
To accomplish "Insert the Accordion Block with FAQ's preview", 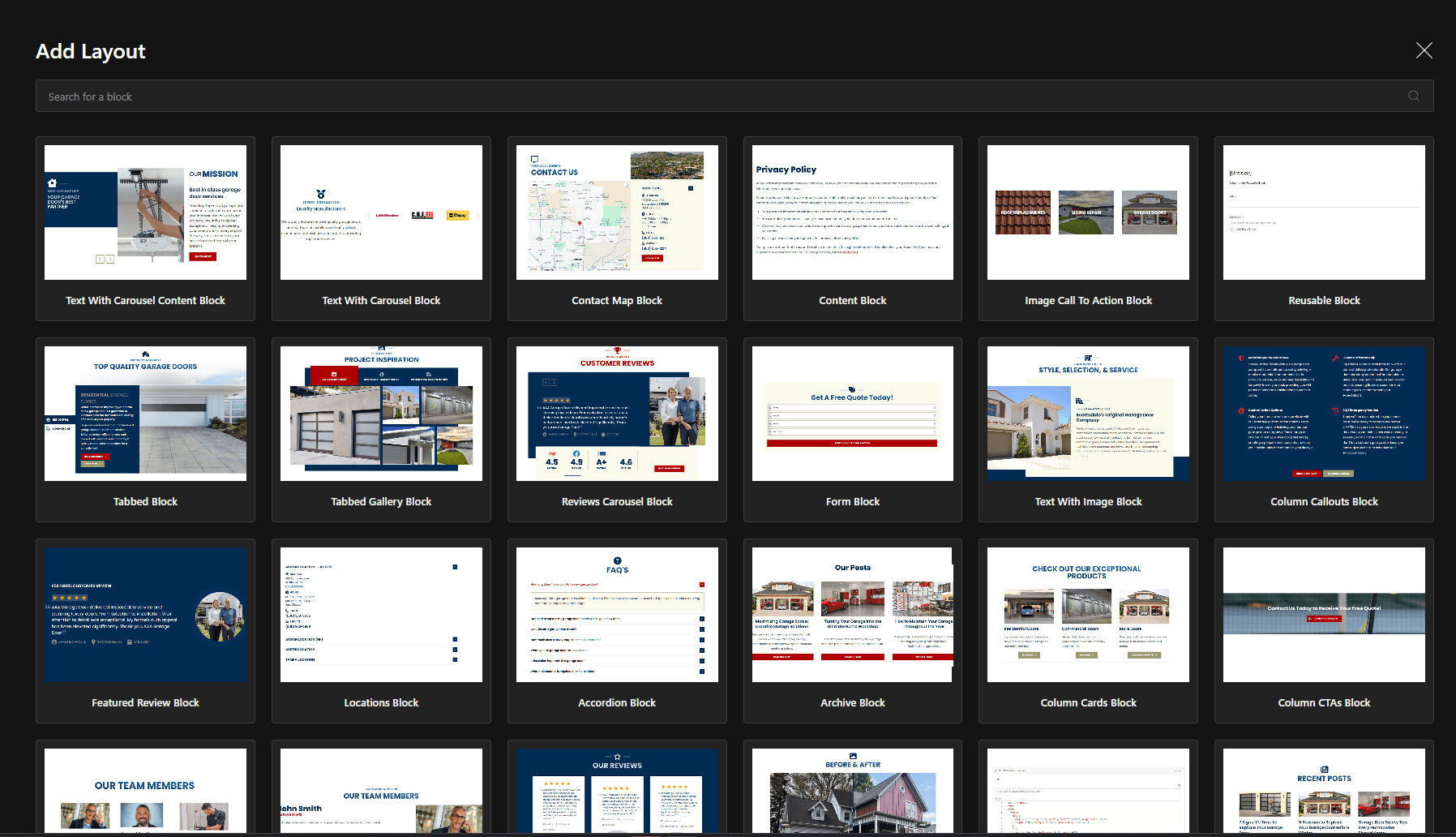I will [x=617, y=631].
